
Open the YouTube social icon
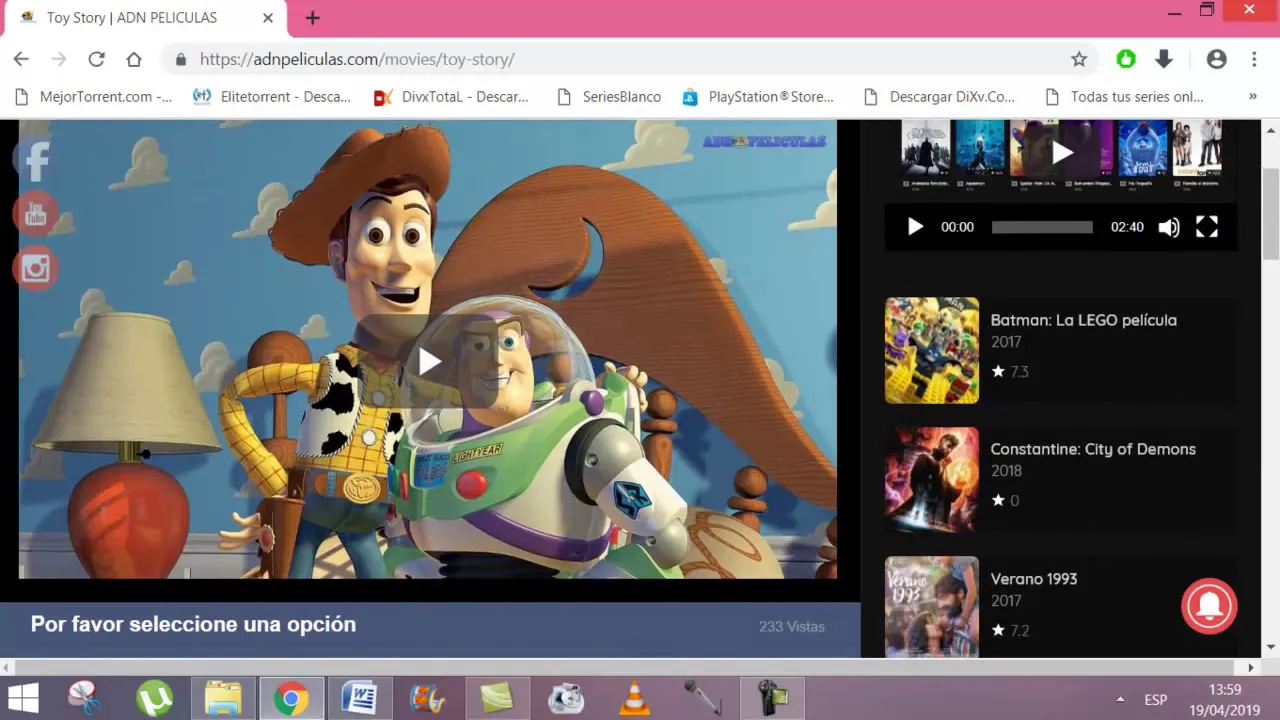35,214
